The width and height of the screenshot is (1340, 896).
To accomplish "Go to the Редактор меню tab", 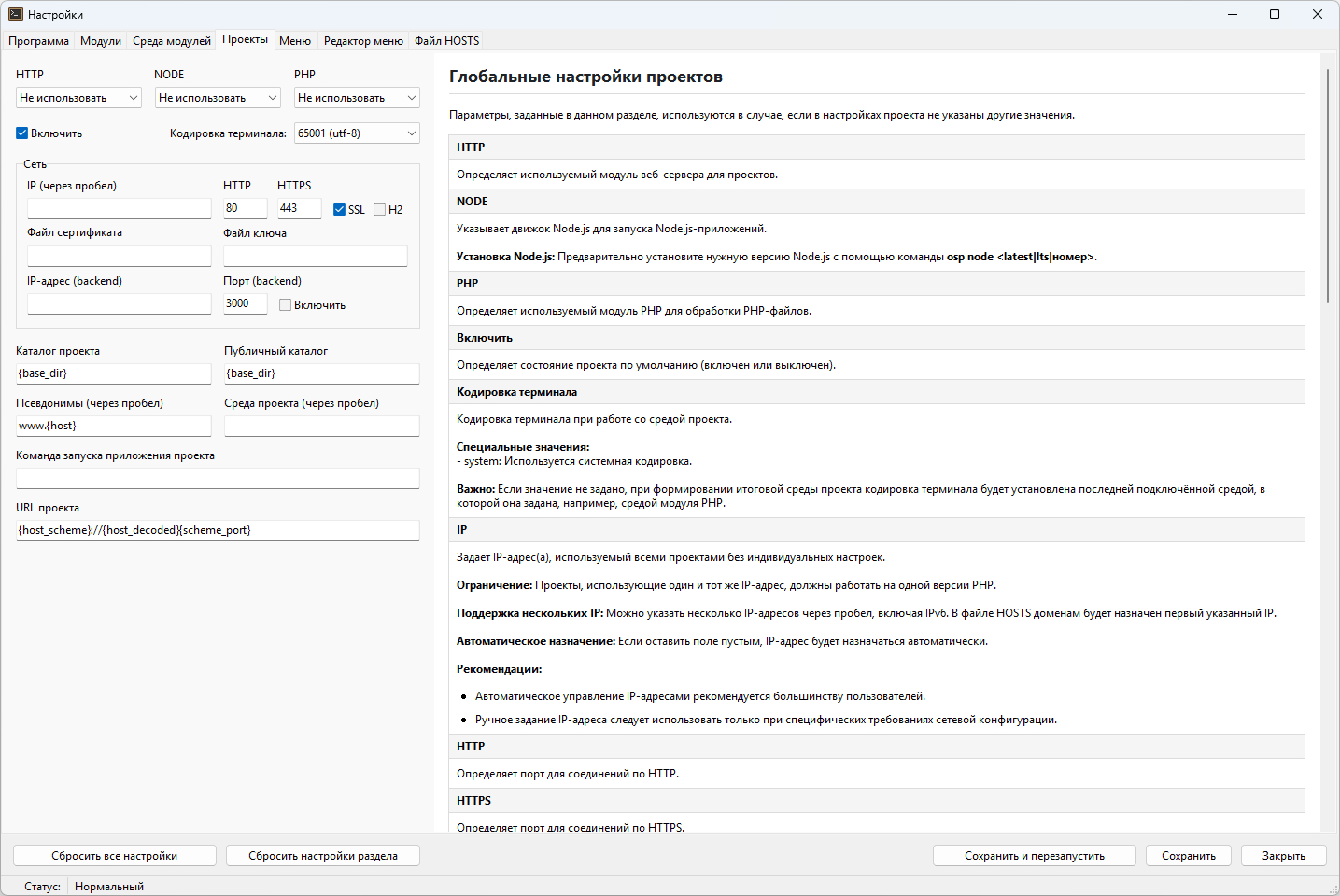I will click(x=363, y=41).
